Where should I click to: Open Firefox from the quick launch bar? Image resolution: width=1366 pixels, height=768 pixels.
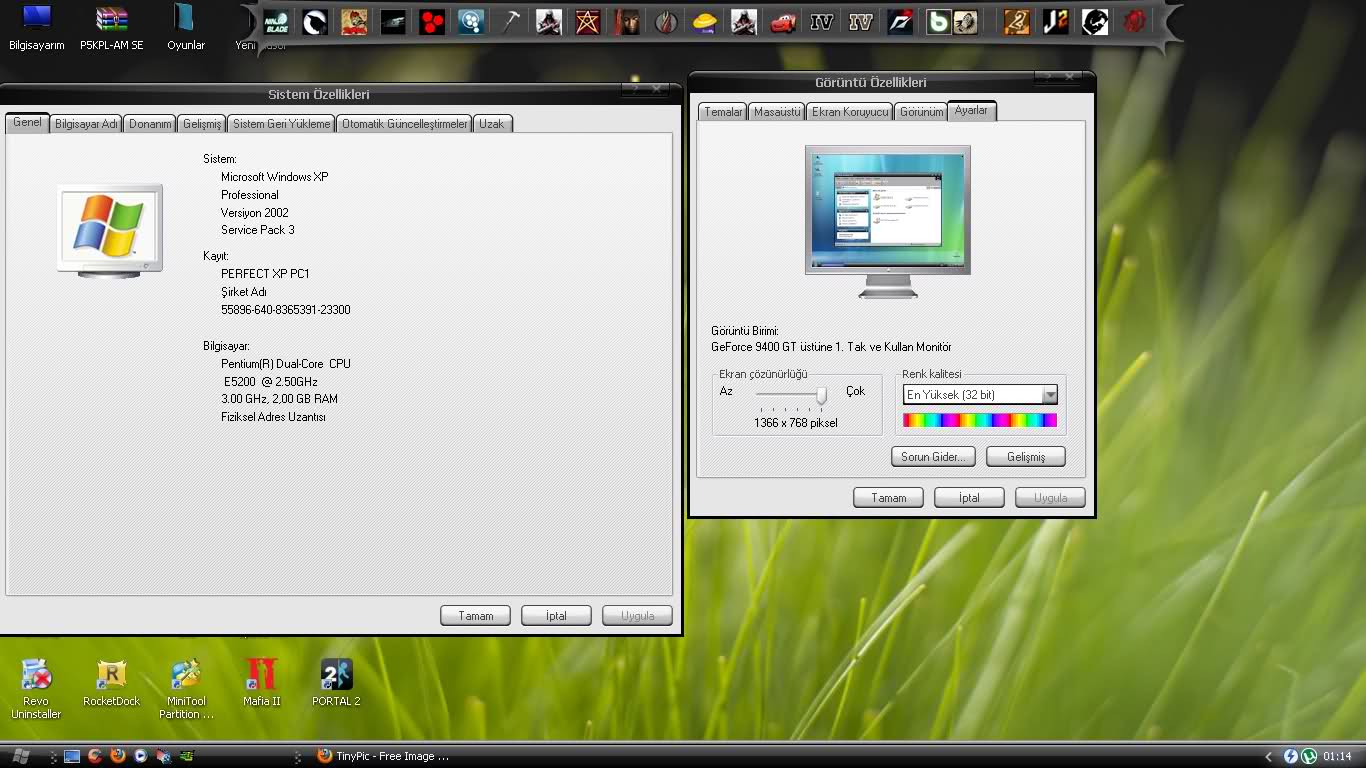(x=118, y=756)
